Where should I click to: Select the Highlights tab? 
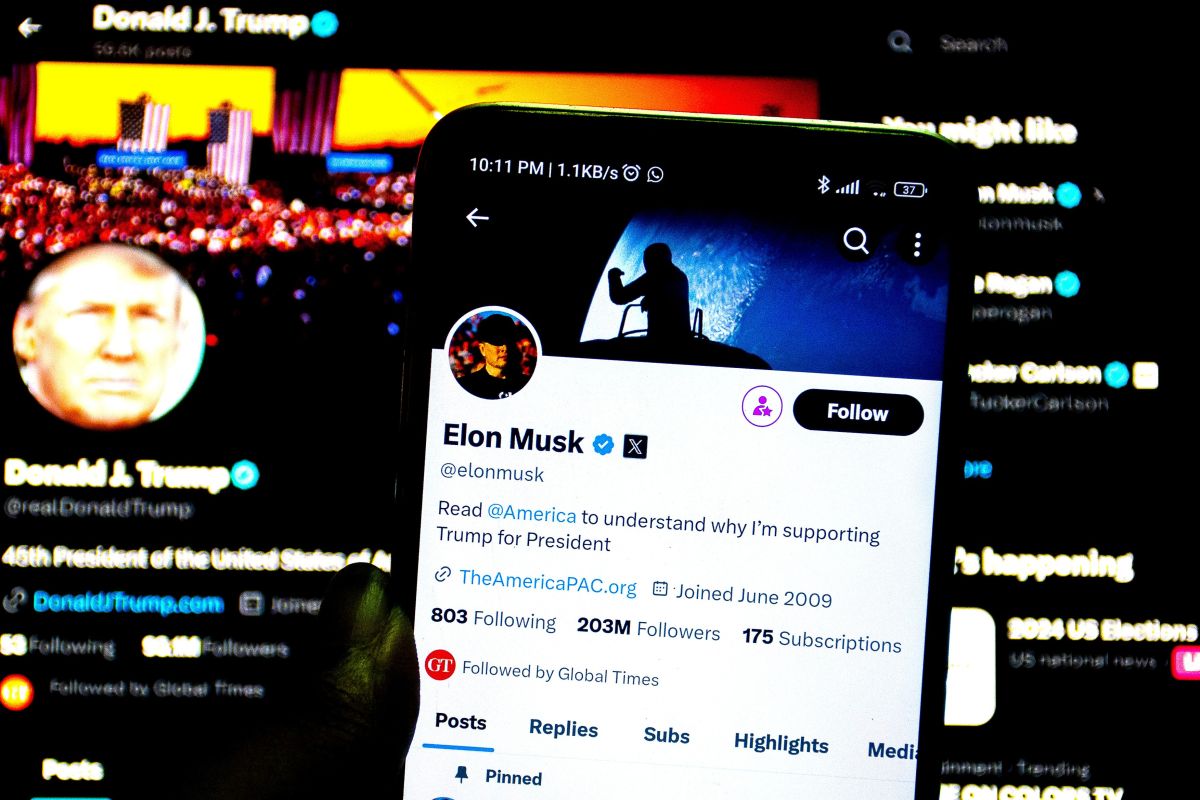coord(781,743)
